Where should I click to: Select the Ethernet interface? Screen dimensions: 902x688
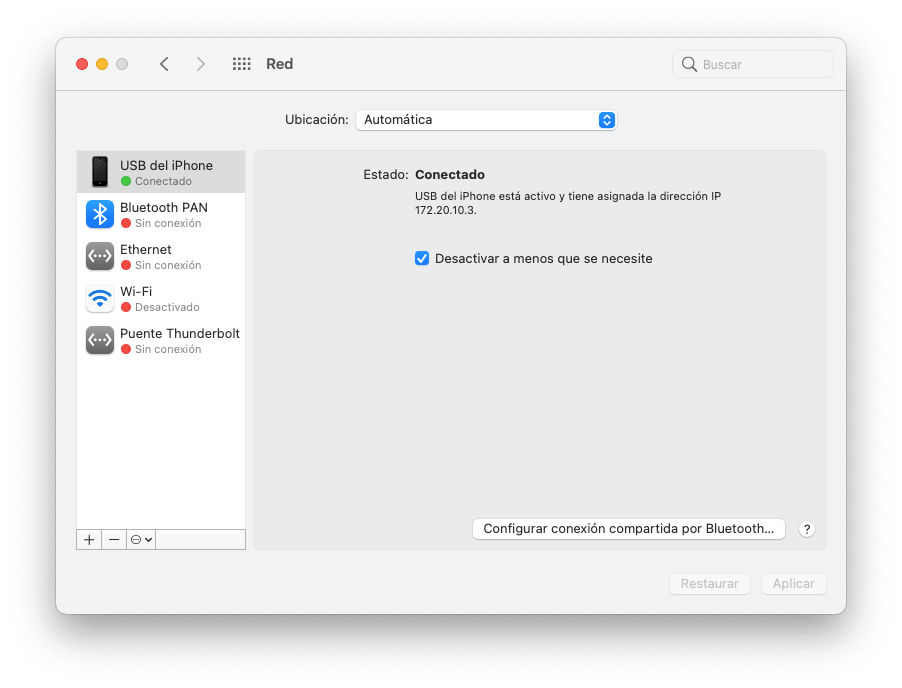click(x=160, y=256)
